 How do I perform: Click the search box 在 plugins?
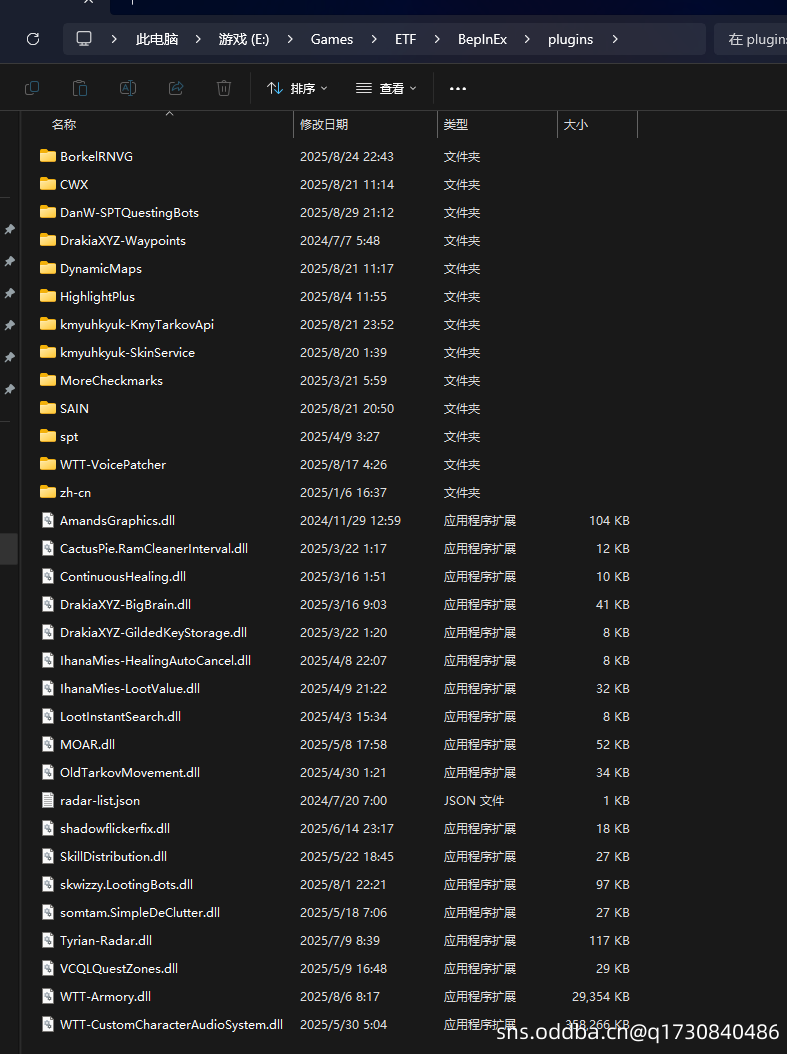coord(750,39)
